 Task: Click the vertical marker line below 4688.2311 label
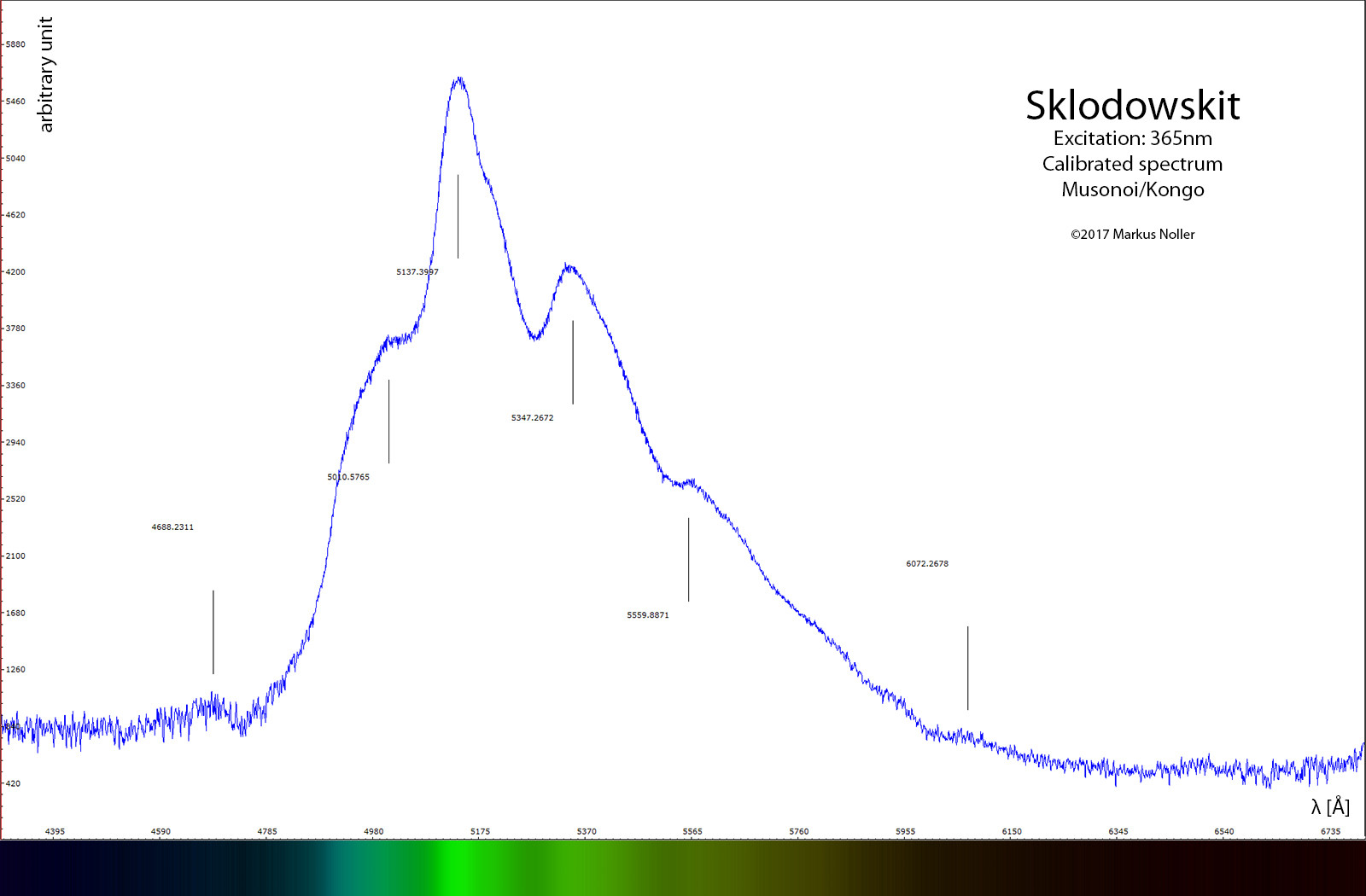click(x=213, y=631)
